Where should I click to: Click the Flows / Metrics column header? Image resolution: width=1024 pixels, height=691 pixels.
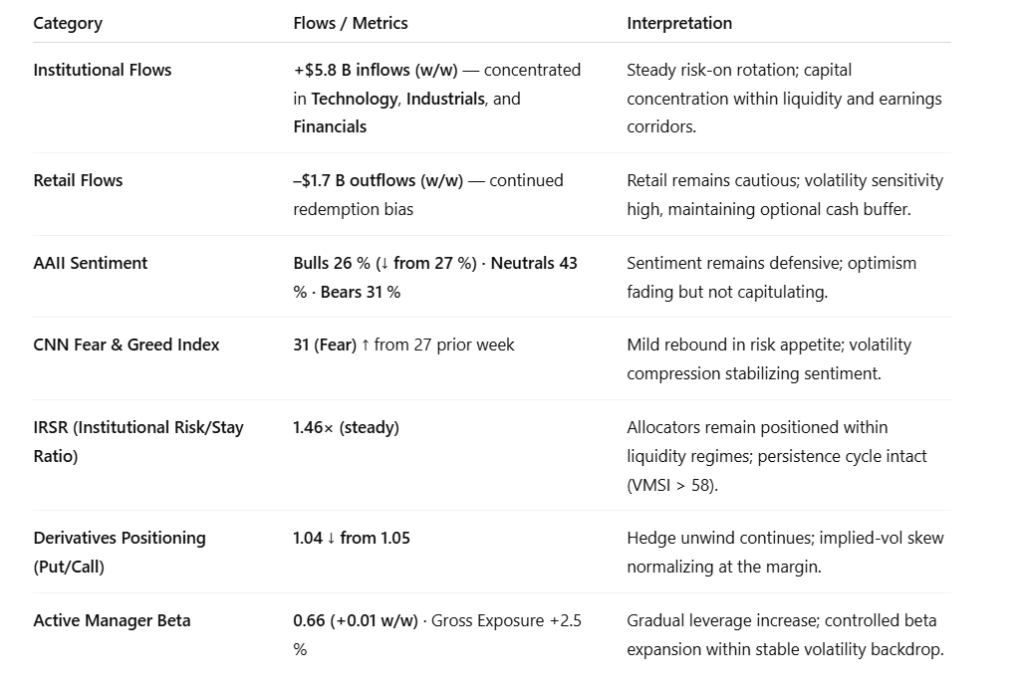350,23
